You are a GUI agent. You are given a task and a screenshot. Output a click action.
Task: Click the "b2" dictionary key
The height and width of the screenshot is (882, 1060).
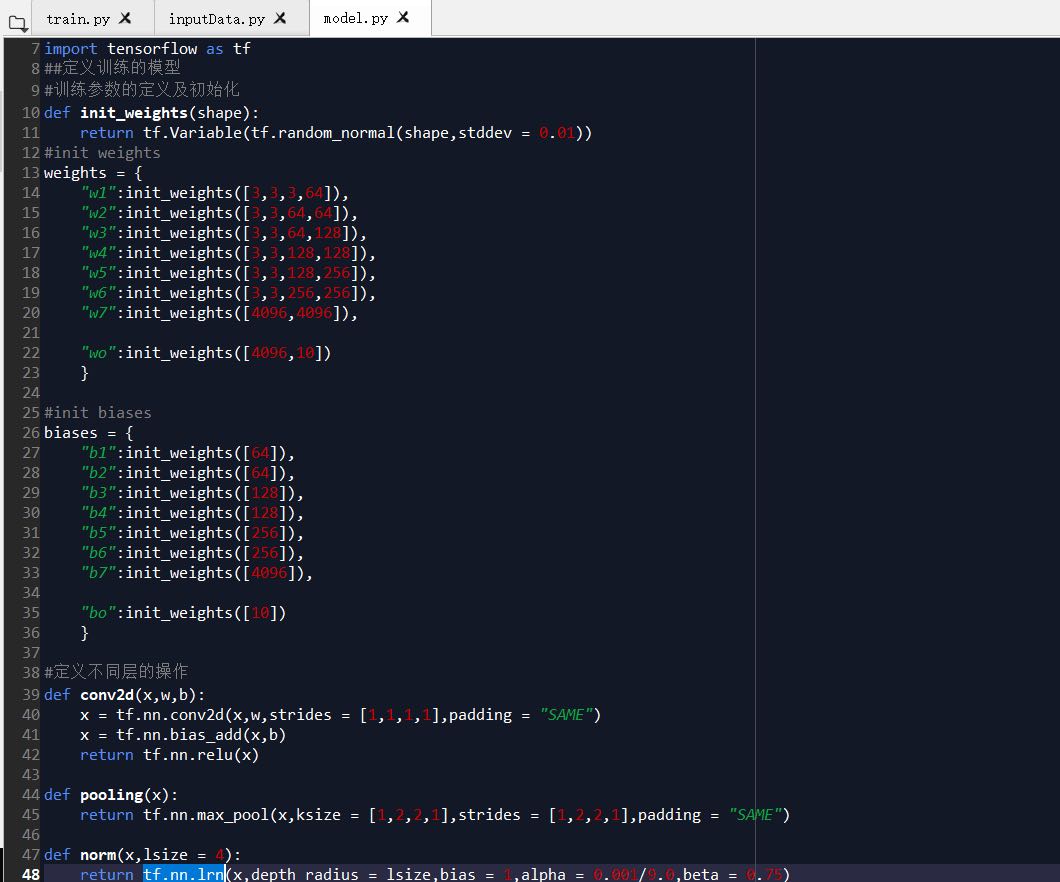pos(98,472)
